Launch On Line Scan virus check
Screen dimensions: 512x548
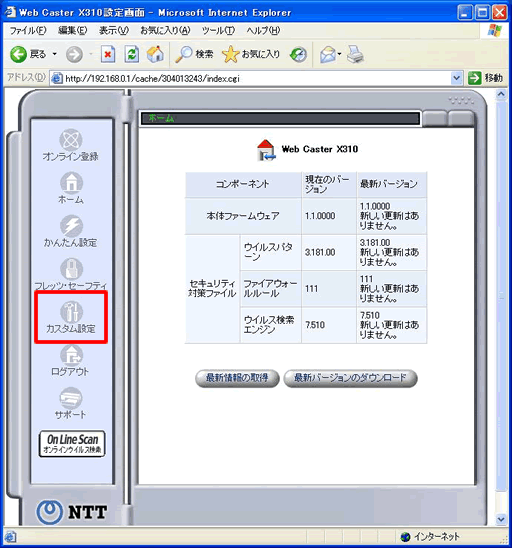click(x=72, y=444)
